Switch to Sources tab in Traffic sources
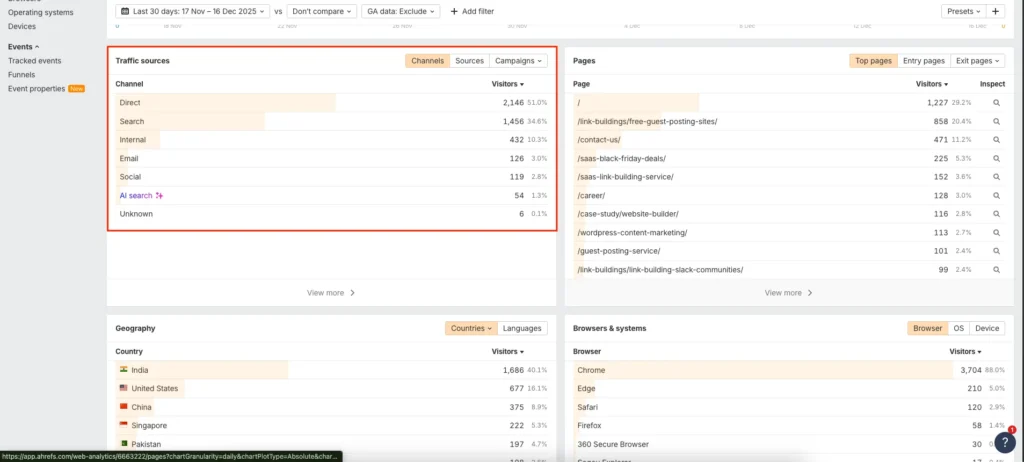 470,61
